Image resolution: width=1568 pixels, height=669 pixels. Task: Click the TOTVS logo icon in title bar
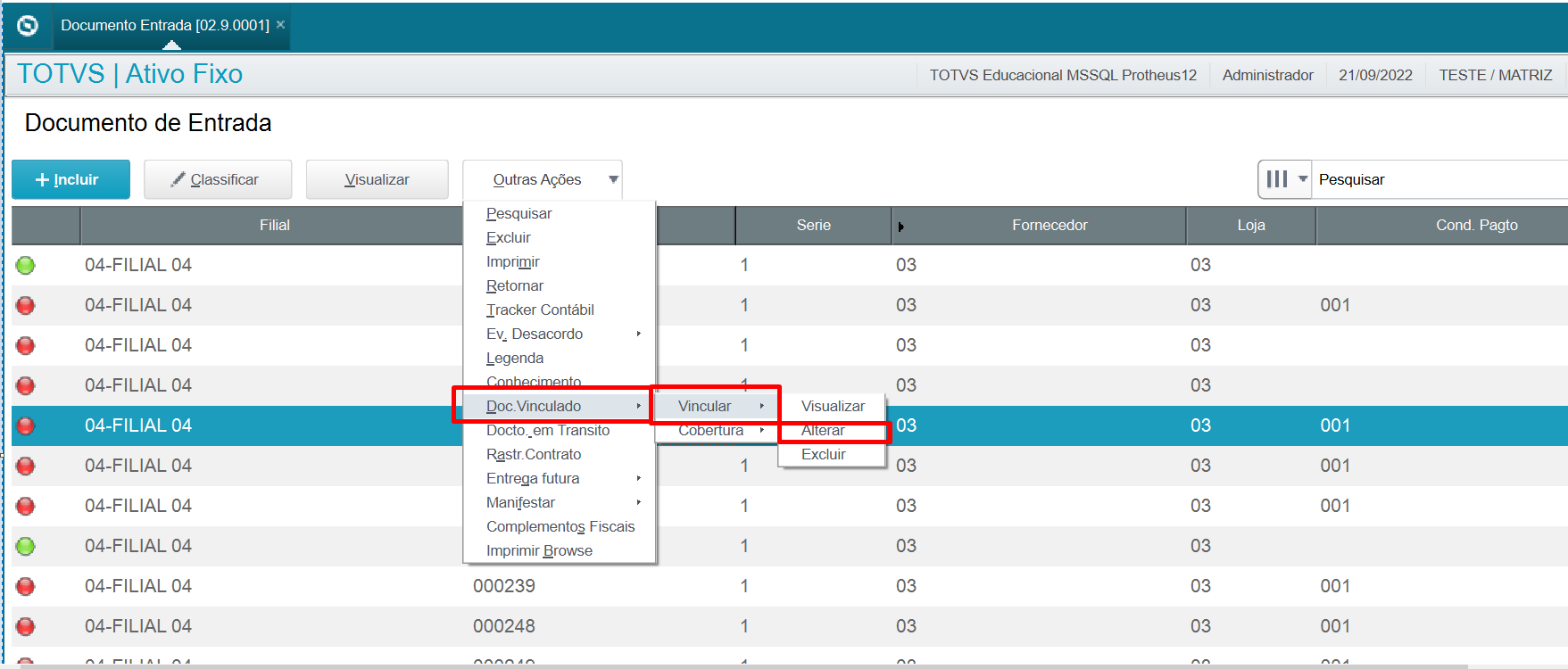pos(28,26)
